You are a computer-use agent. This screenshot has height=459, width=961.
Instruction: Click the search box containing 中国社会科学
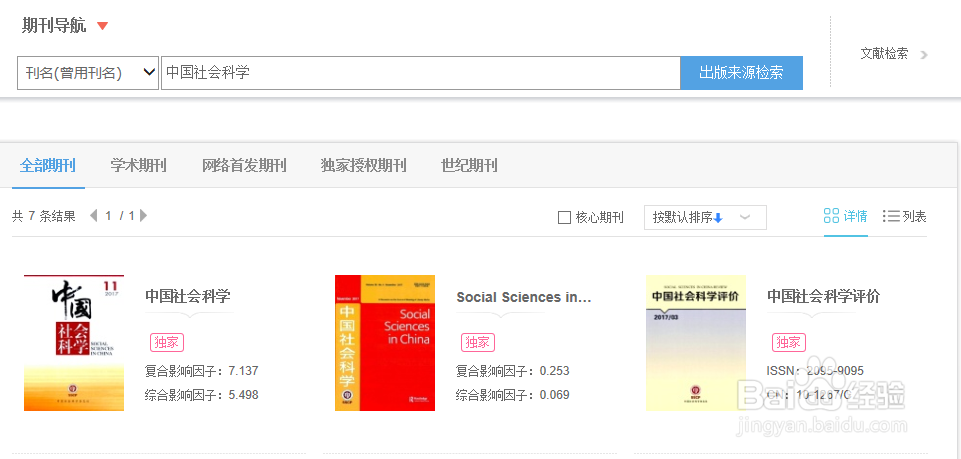click(x=420, y=73)
